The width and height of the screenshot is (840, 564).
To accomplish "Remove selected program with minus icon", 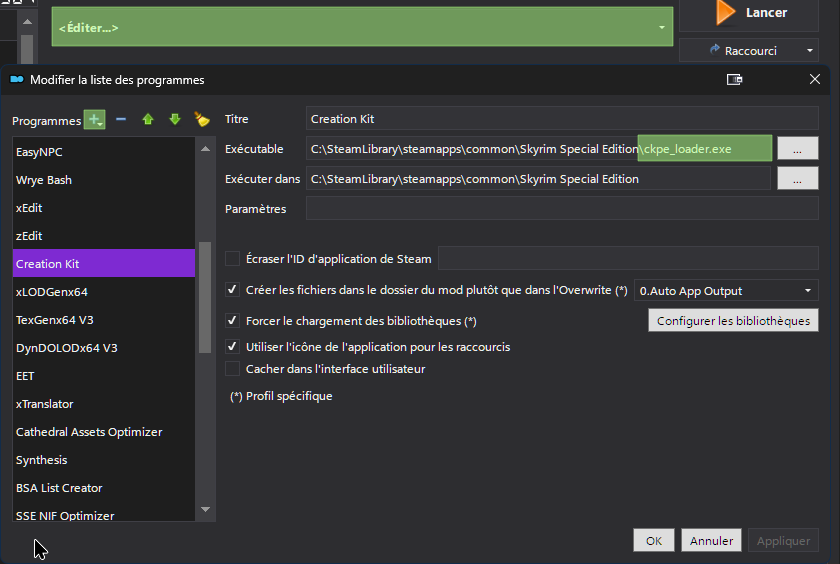I will coord(121,119).
